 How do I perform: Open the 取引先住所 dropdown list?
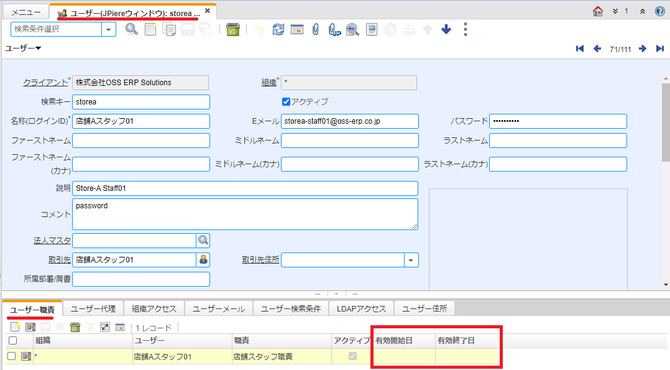click(x=411, y=260)
